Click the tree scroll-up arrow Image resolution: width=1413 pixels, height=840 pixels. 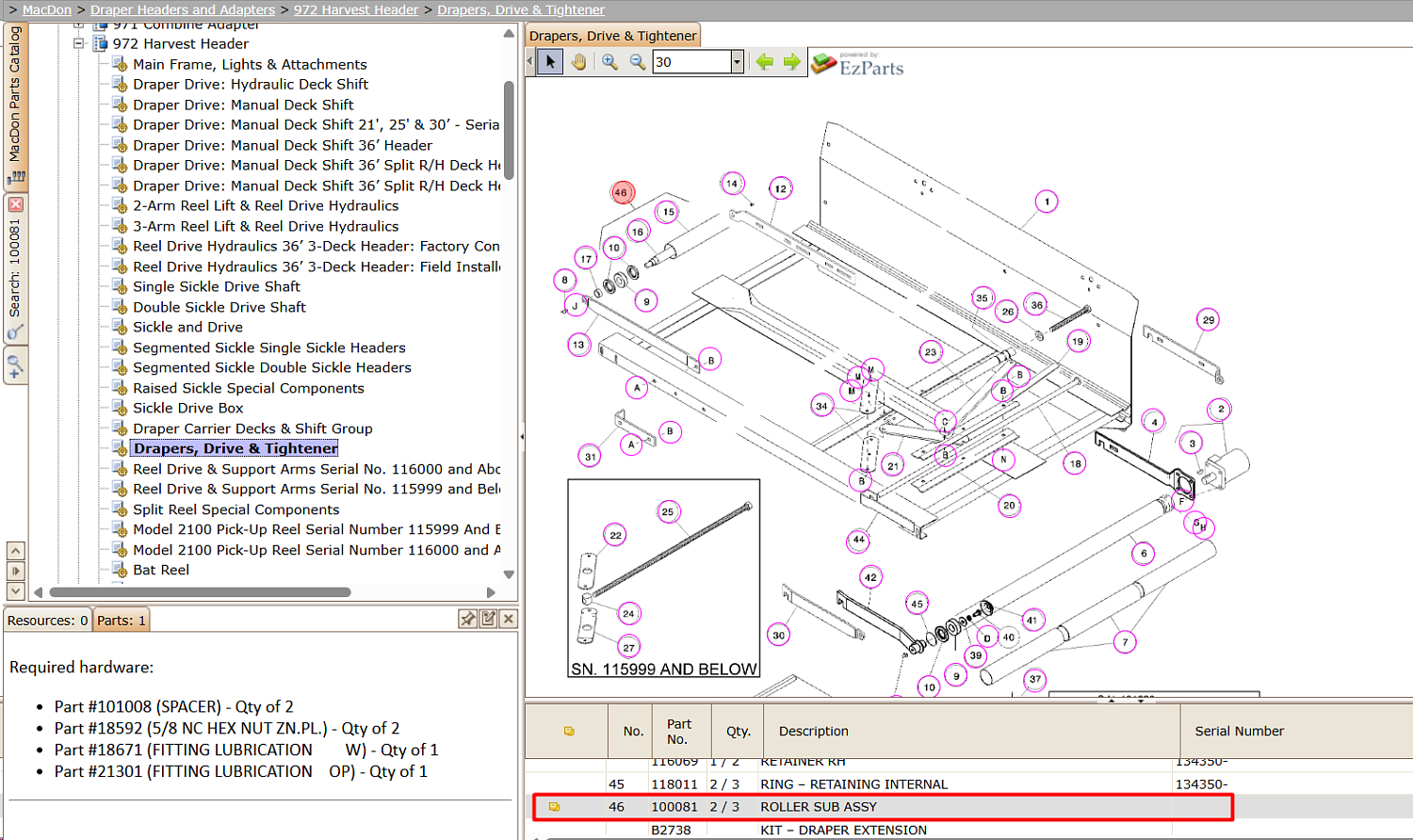click(509, 33)
